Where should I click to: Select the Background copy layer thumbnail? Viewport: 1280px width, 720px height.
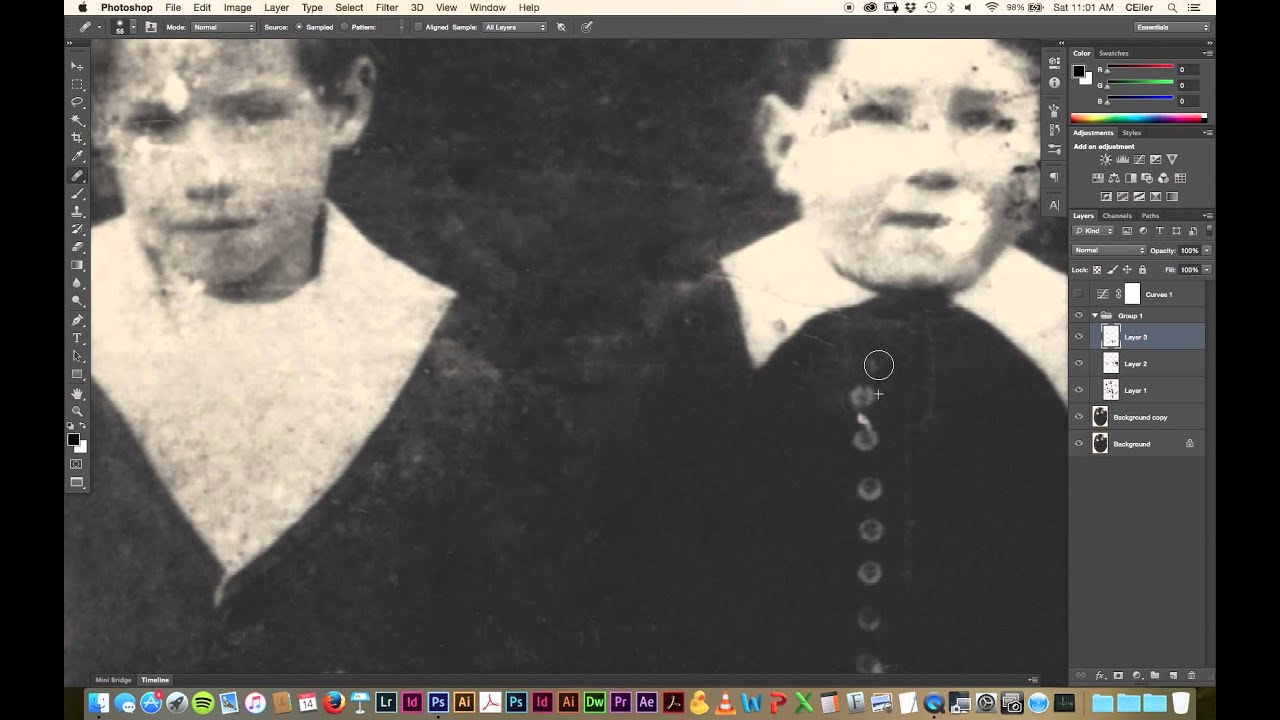(1101, 417)
